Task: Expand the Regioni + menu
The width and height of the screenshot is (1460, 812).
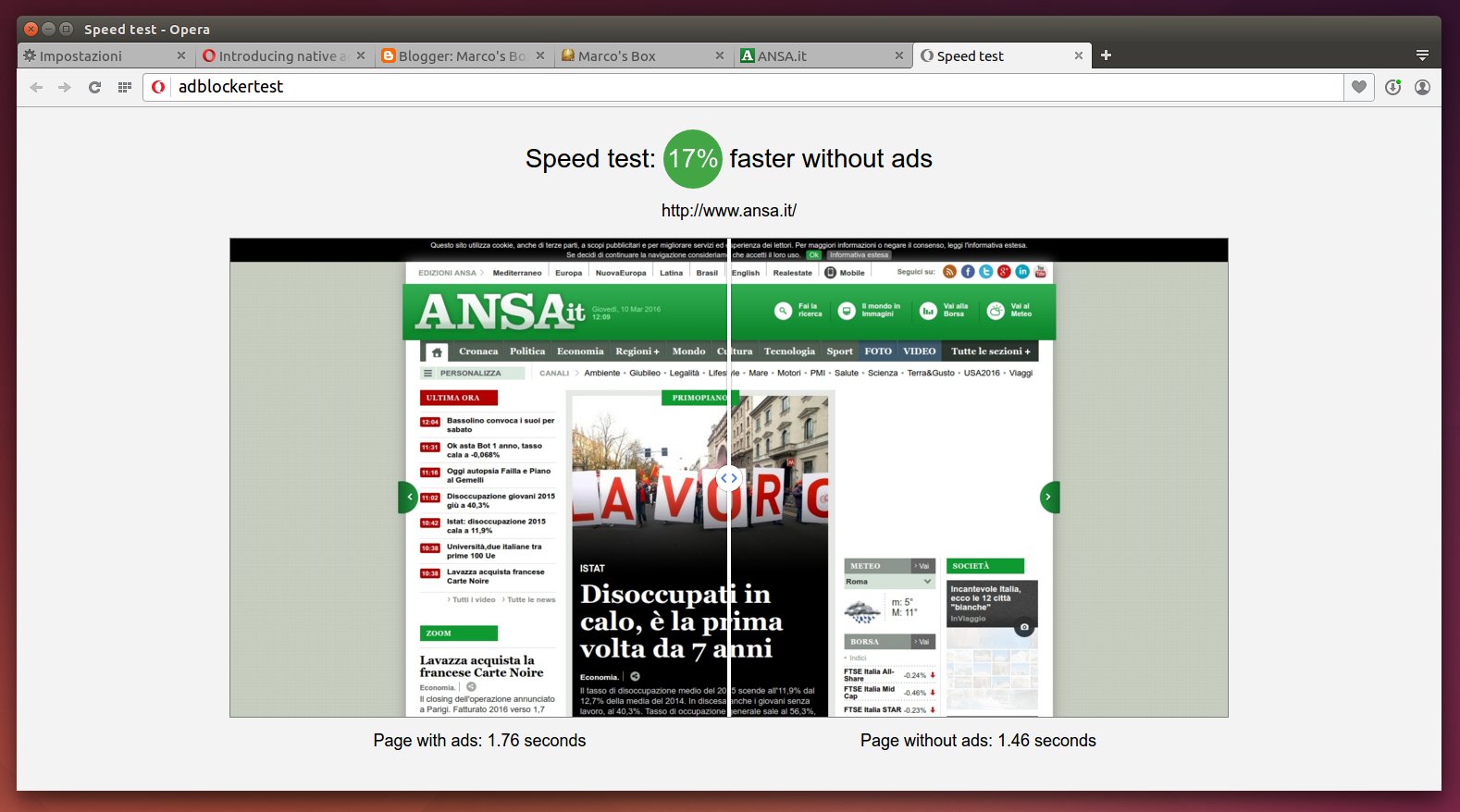Action: 637,351
